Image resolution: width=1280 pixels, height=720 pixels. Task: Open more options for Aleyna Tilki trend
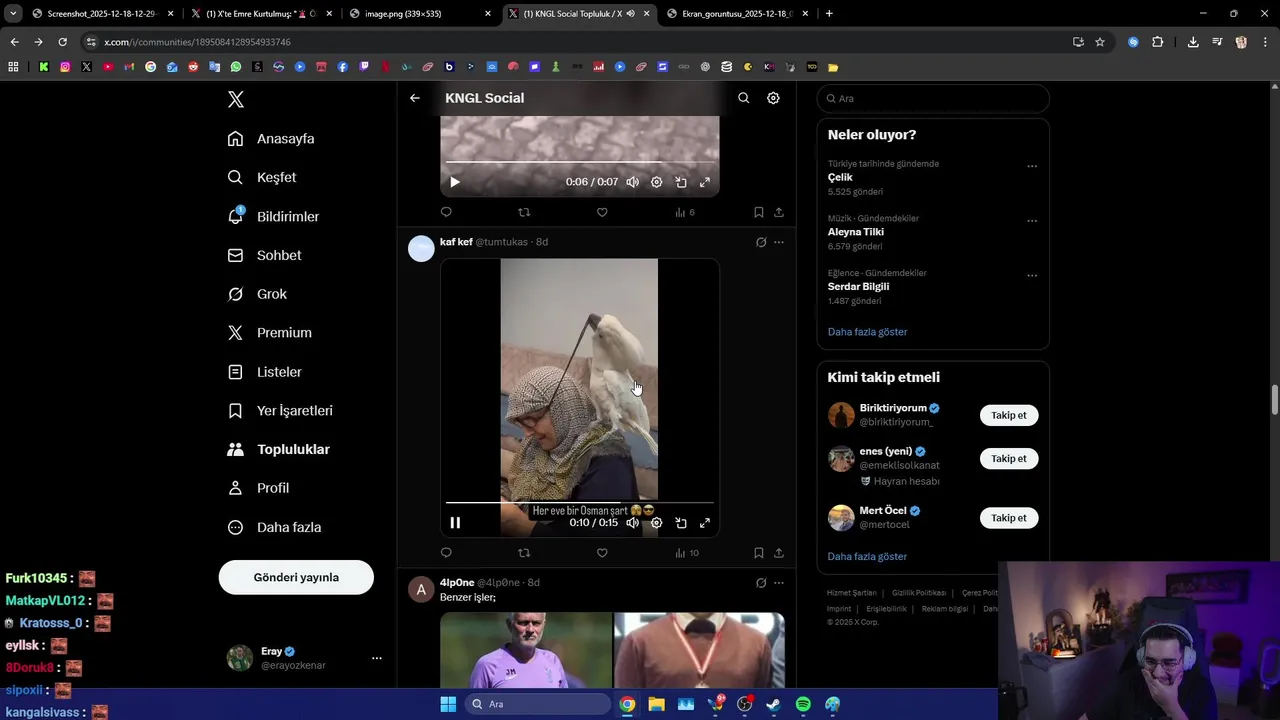[1032, 221]
